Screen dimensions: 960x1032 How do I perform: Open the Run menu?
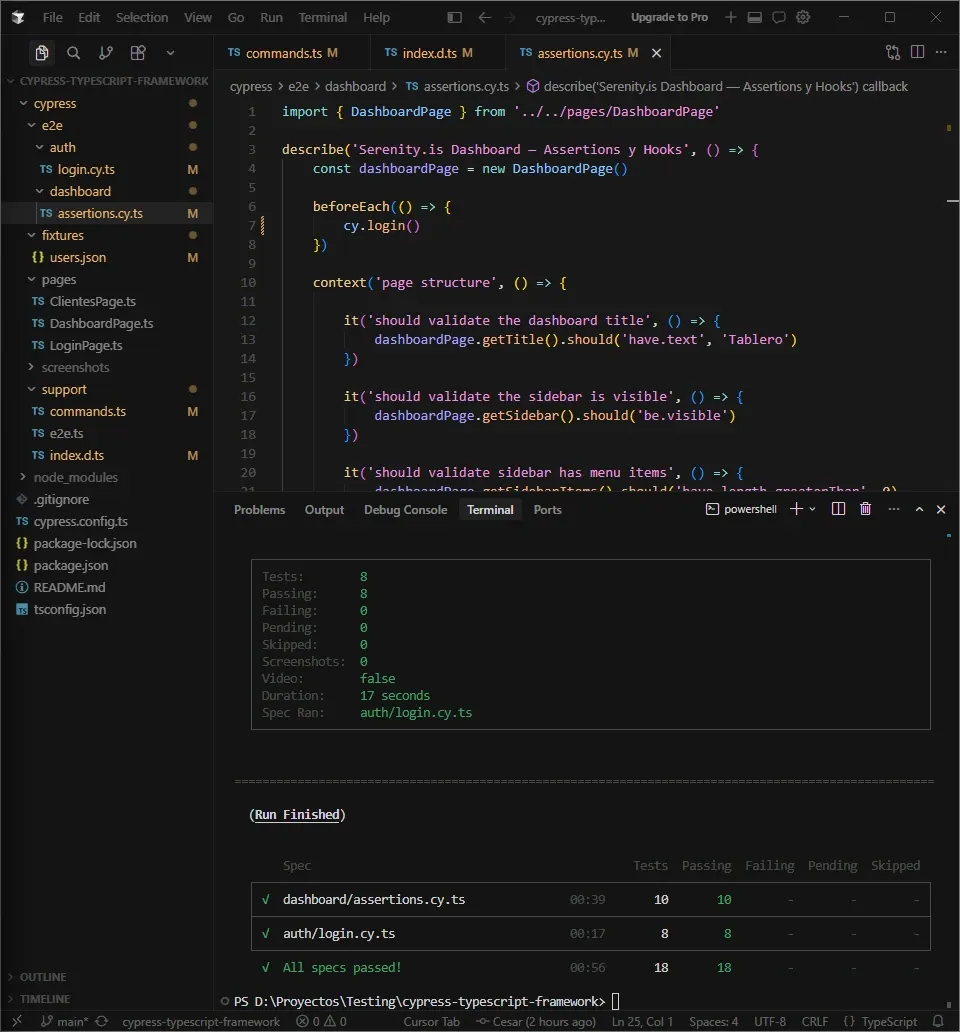coord(271,17)
